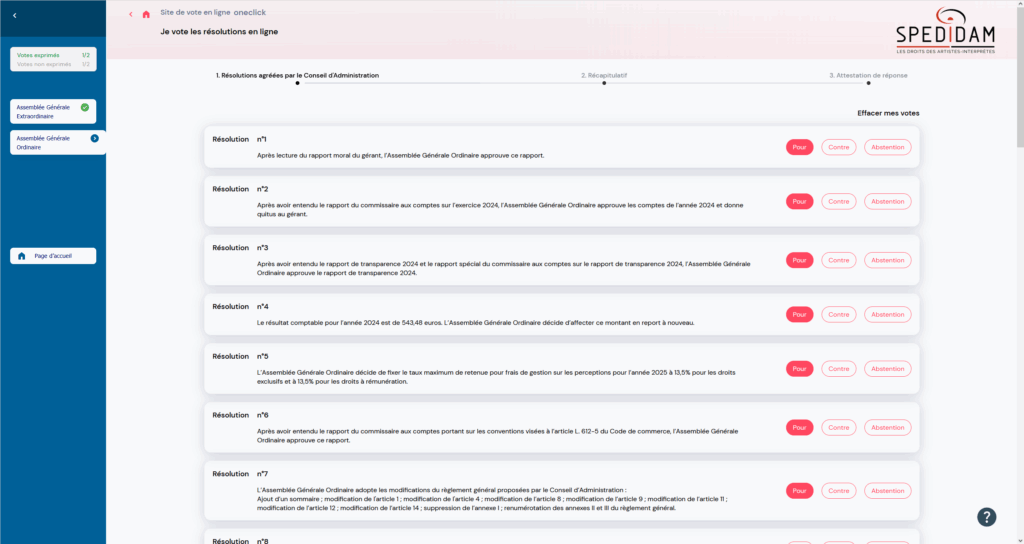
Task: Vote Pour on Résolution n°5
Action: click(x=799, y=368)
